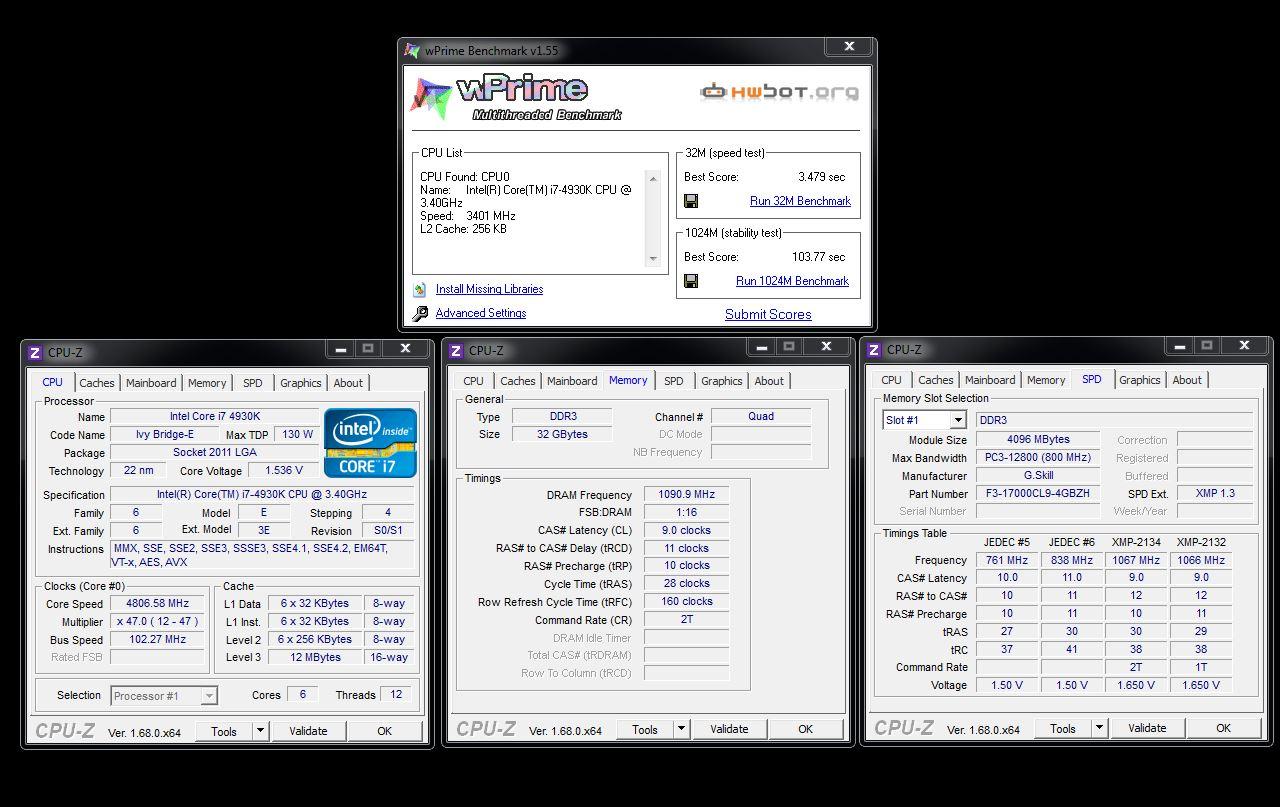Open the Tools dropdown arrow in SPD window

tap(1099, 728)
